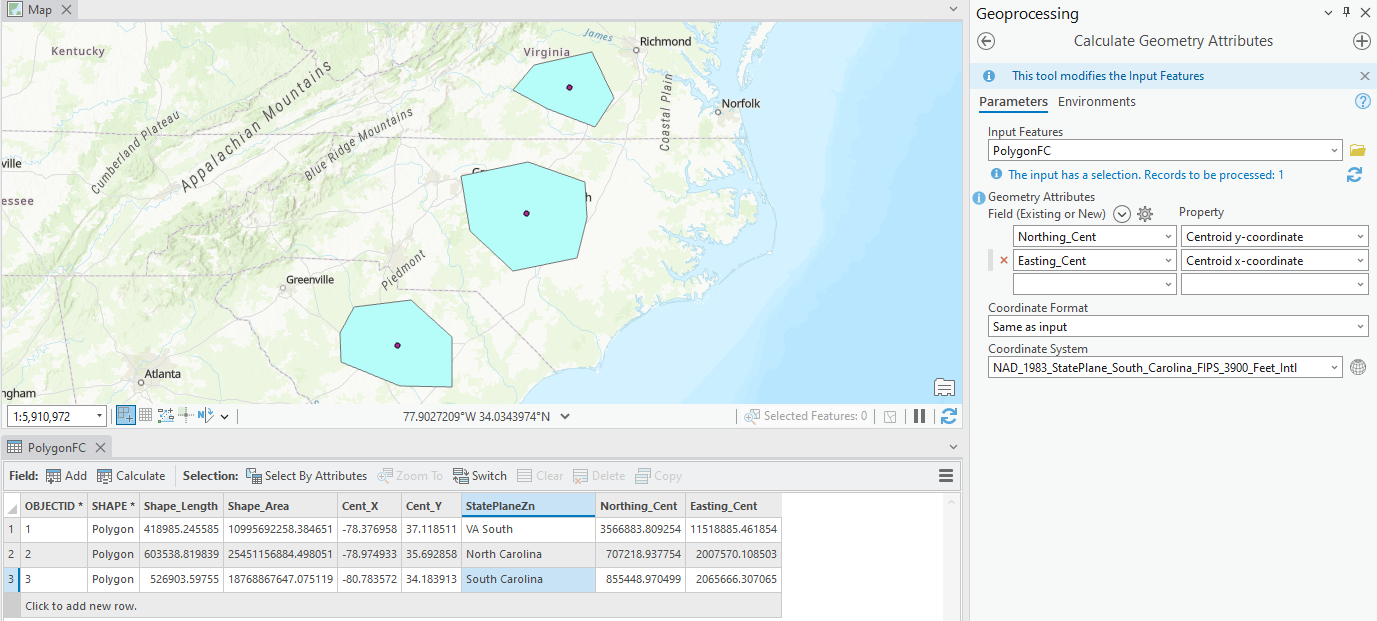Select the Parameters tab

(1013, 101)
